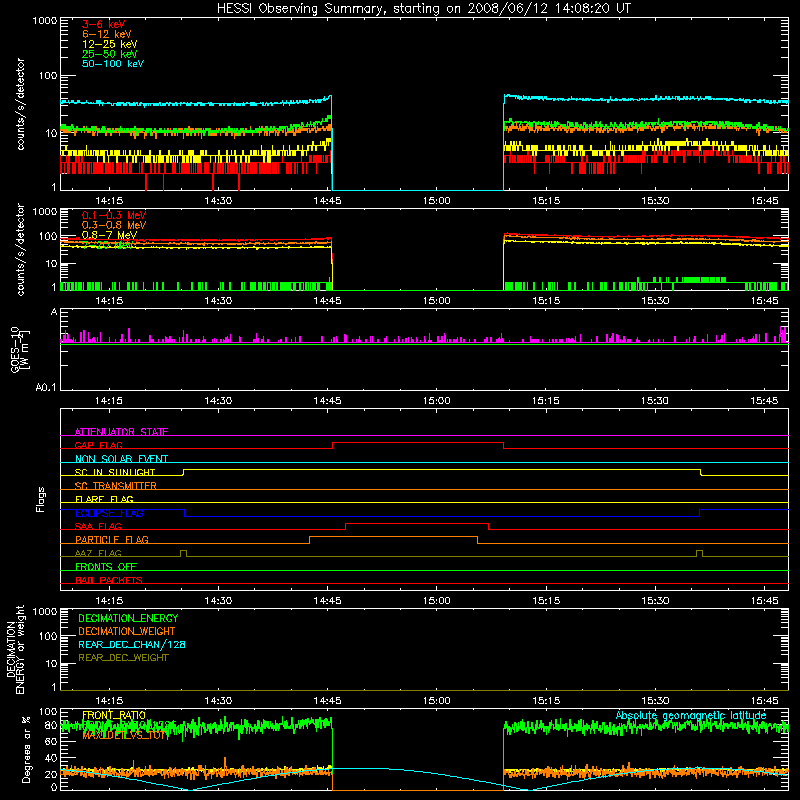
Task: Select the cyan 50-100 keV legend label
Action: [x=113, y=64]
